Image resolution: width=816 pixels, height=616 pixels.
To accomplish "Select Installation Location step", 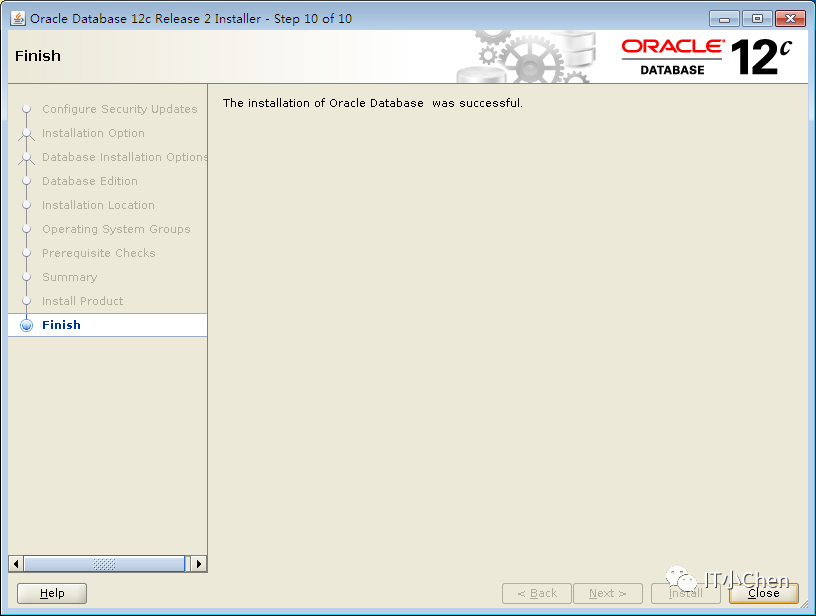I will (98, 205).
